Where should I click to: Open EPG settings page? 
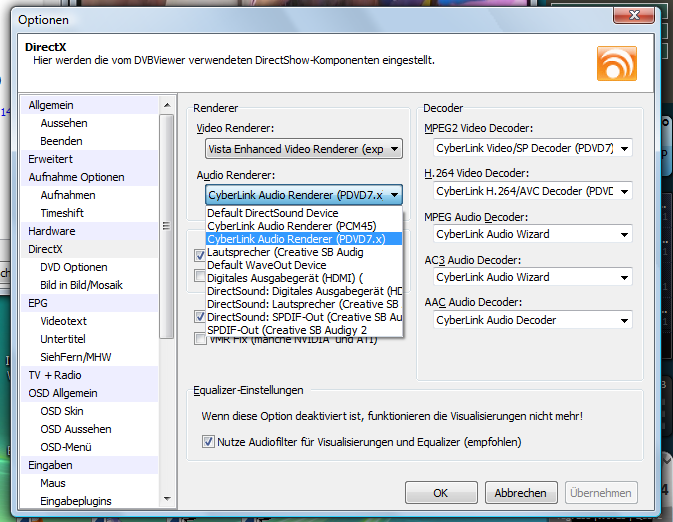(x=90, y=303)
